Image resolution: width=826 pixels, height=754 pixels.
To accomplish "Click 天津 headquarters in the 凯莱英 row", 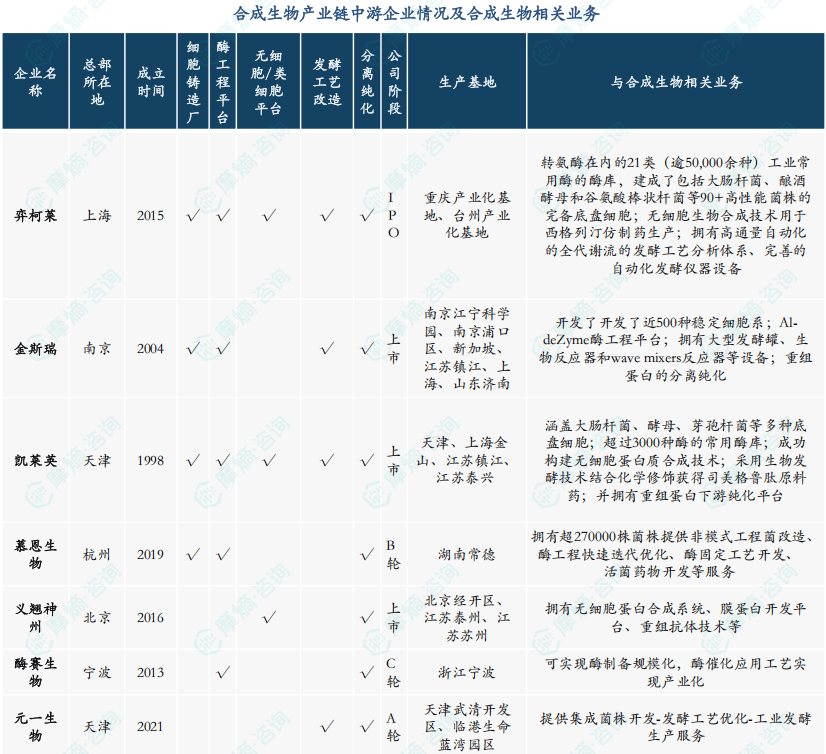I will pyautogui.click(x=97, y=461).
